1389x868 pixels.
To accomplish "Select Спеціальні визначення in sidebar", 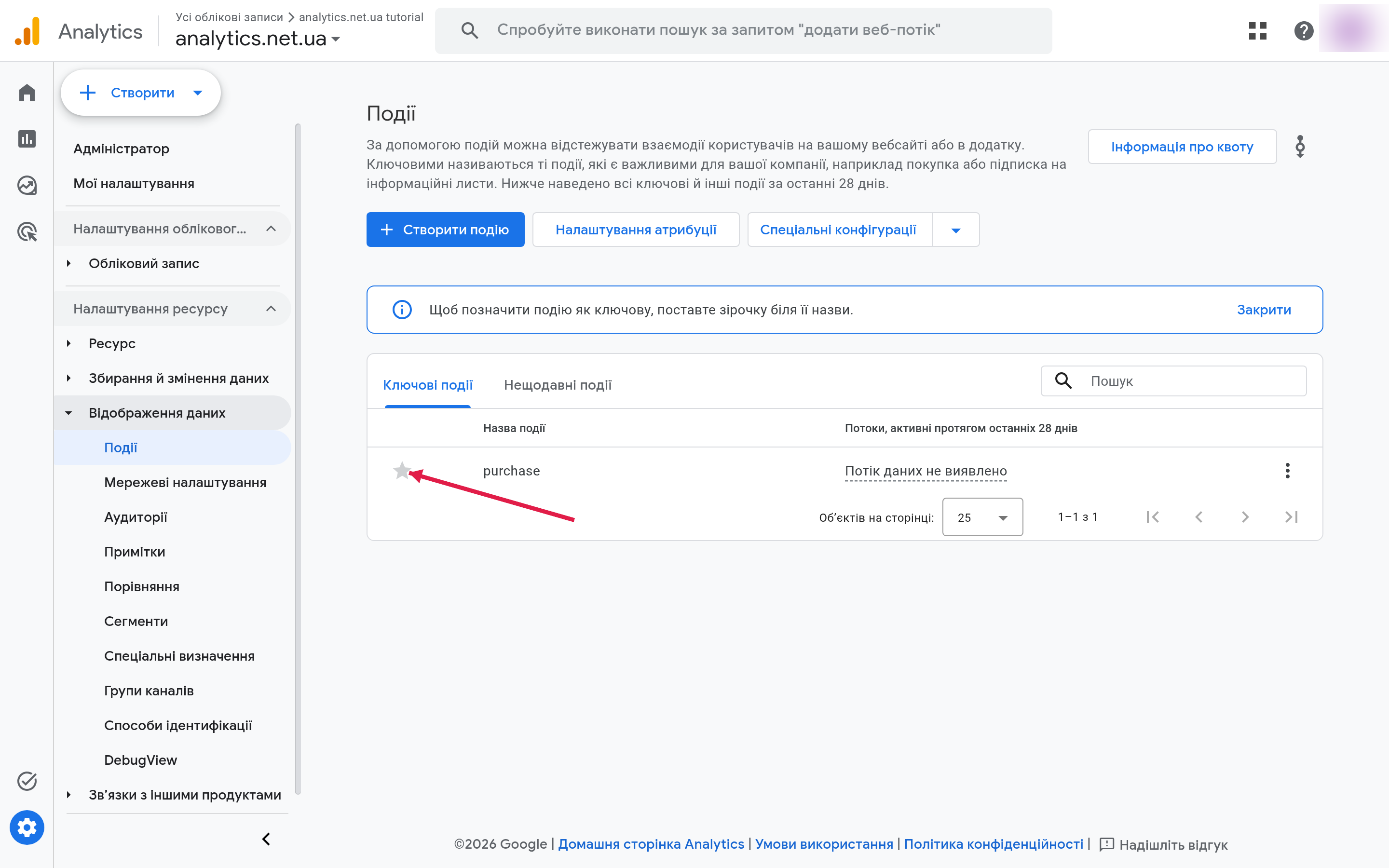I will (179, 656).
